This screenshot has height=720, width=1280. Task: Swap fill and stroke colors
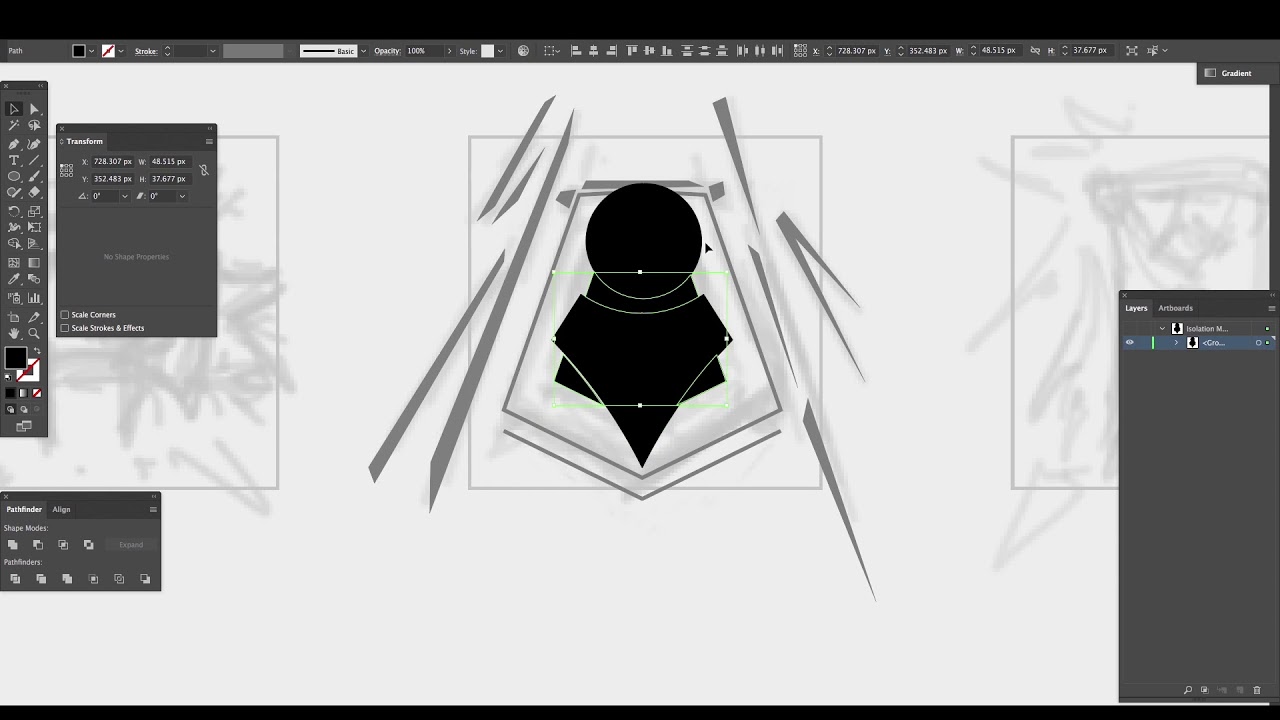[37, 351]
